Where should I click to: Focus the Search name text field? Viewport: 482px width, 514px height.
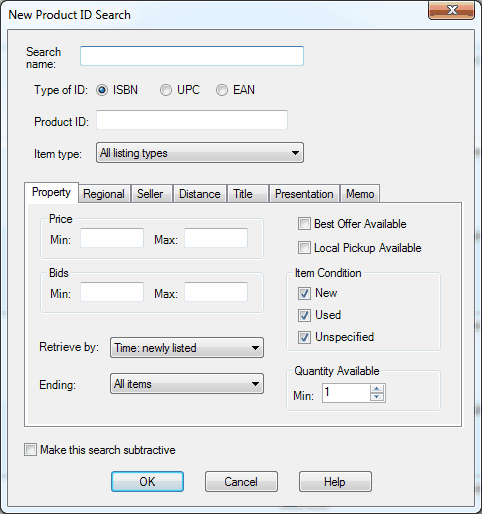tap(192, 56)
